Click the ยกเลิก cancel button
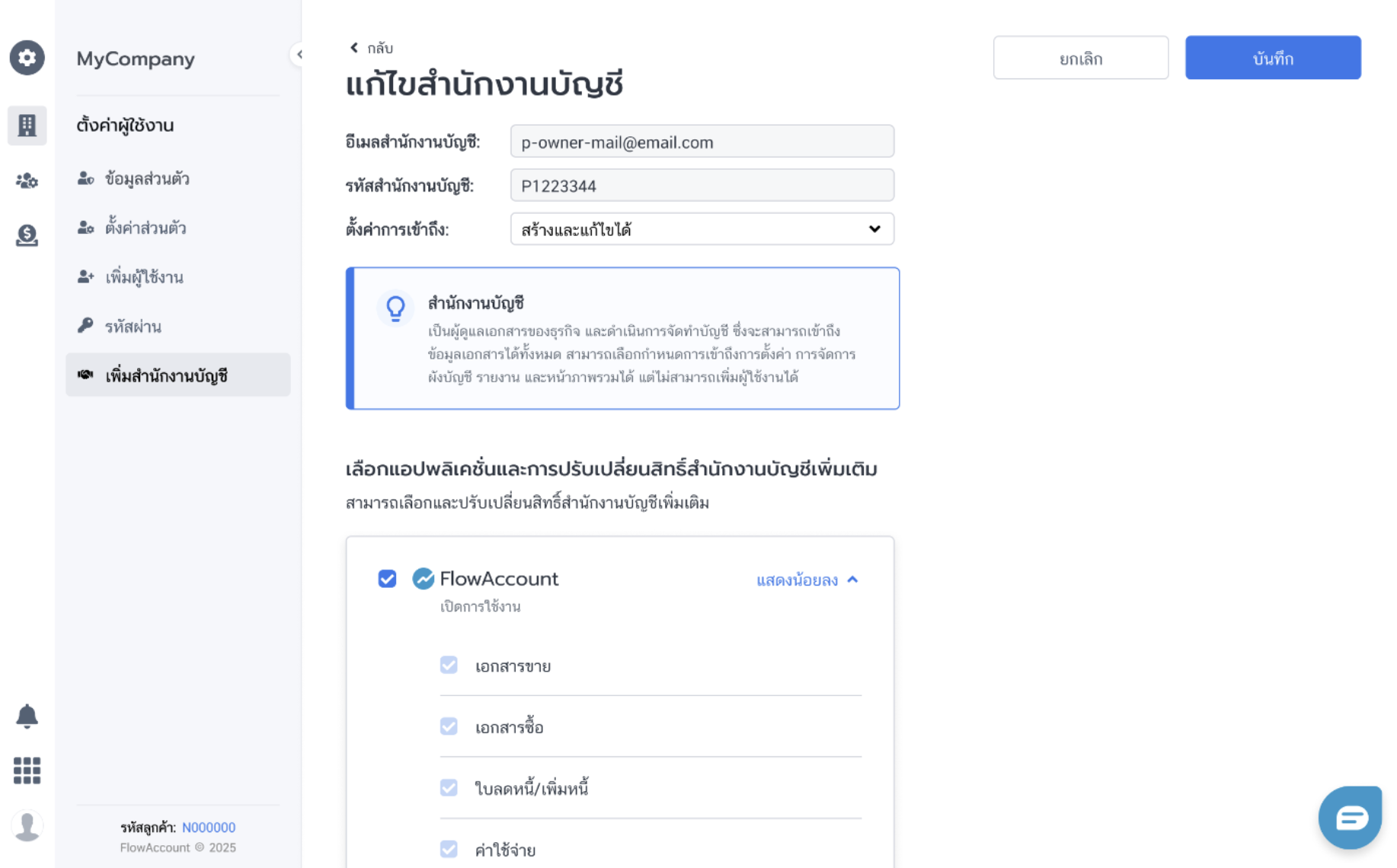 coord(1080,58)
